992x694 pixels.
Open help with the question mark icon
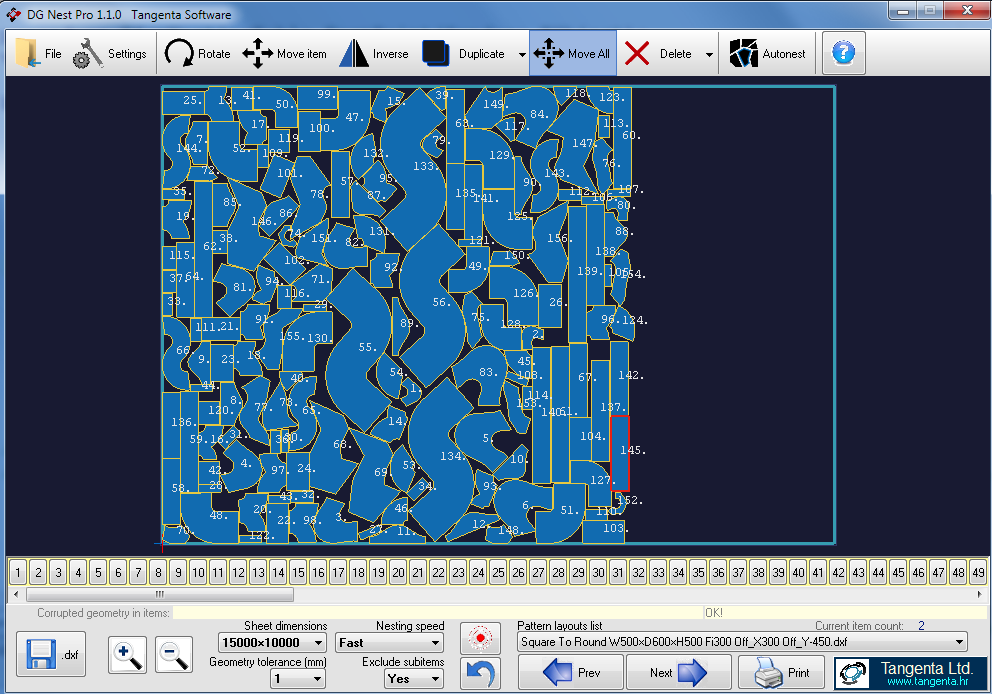click(x=843, y=53)
